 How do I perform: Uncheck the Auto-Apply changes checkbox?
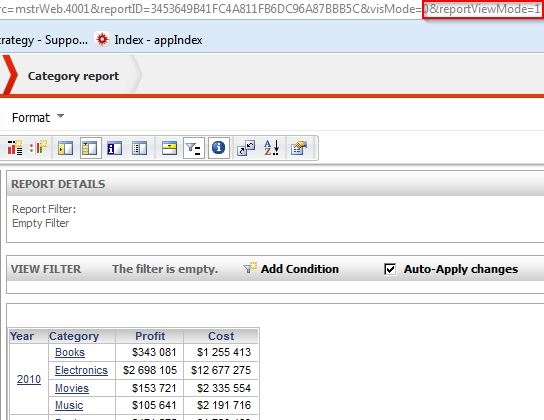(390, 269)
